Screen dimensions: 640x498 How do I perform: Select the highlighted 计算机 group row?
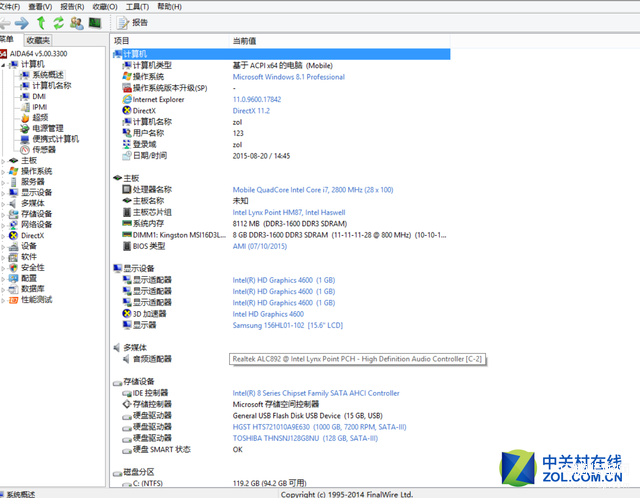[282, 54]
